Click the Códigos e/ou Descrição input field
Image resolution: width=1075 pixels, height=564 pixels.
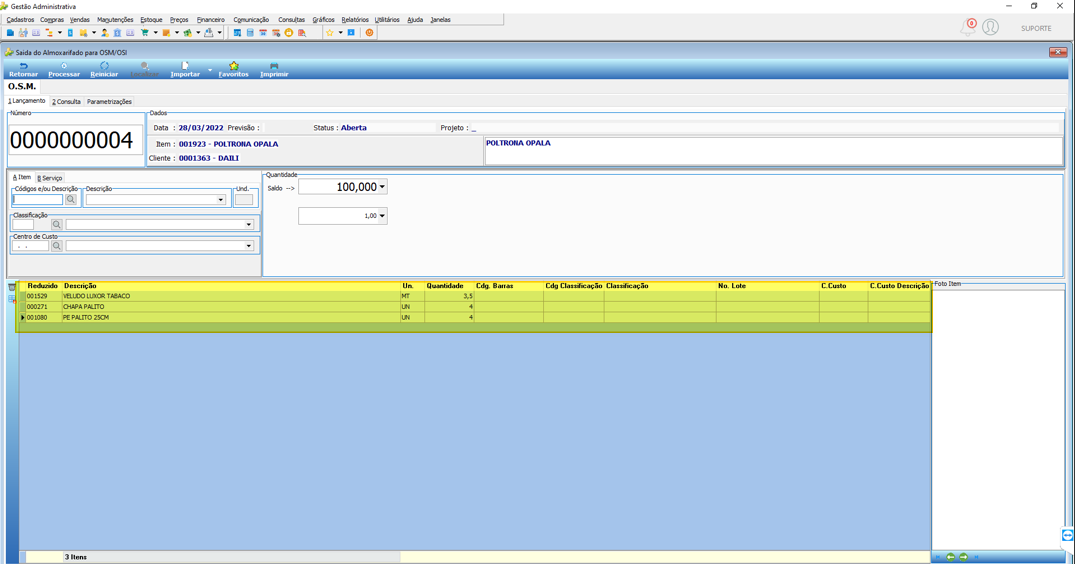(x=38, y=199)
